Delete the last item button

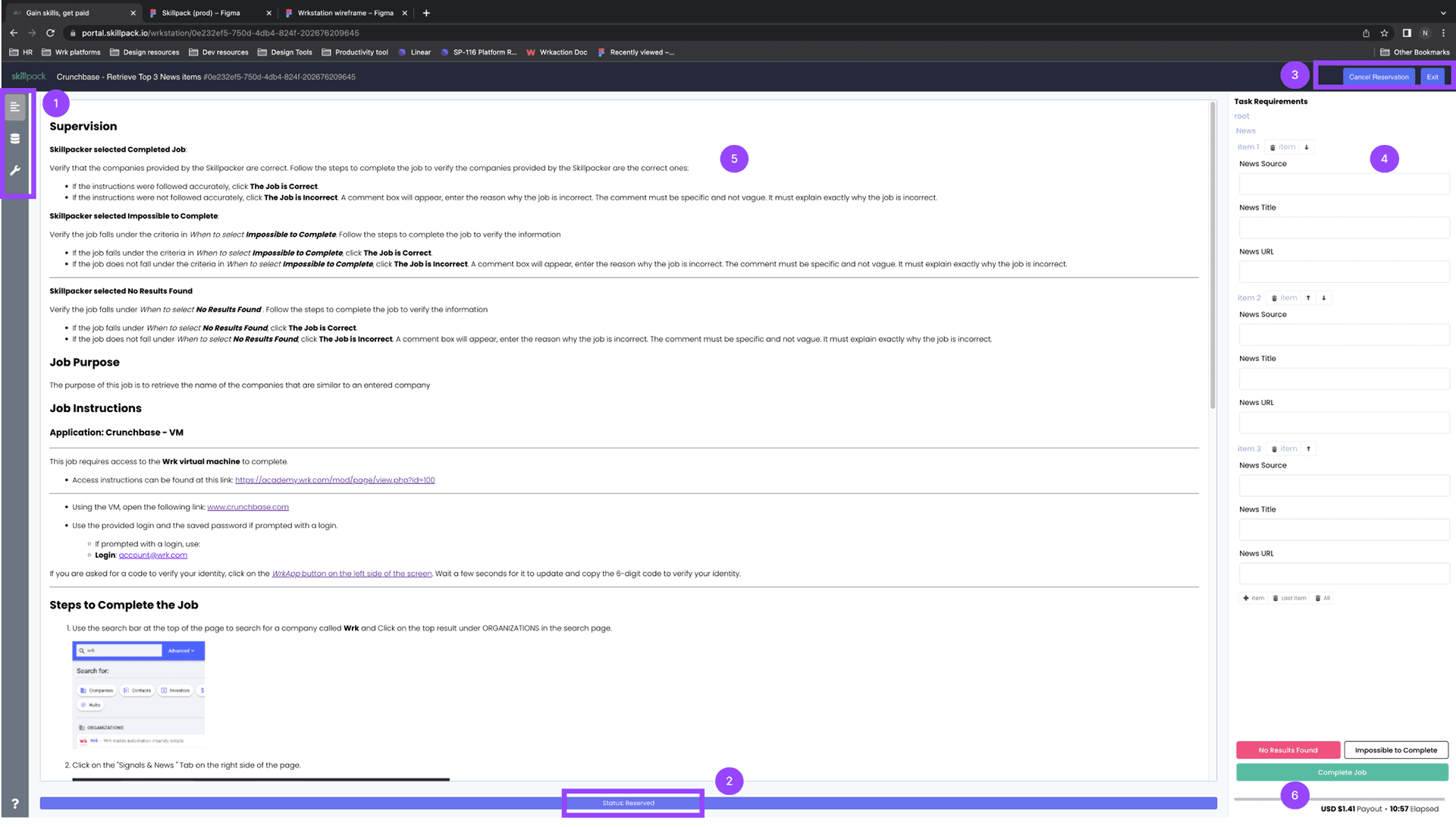1289,599
